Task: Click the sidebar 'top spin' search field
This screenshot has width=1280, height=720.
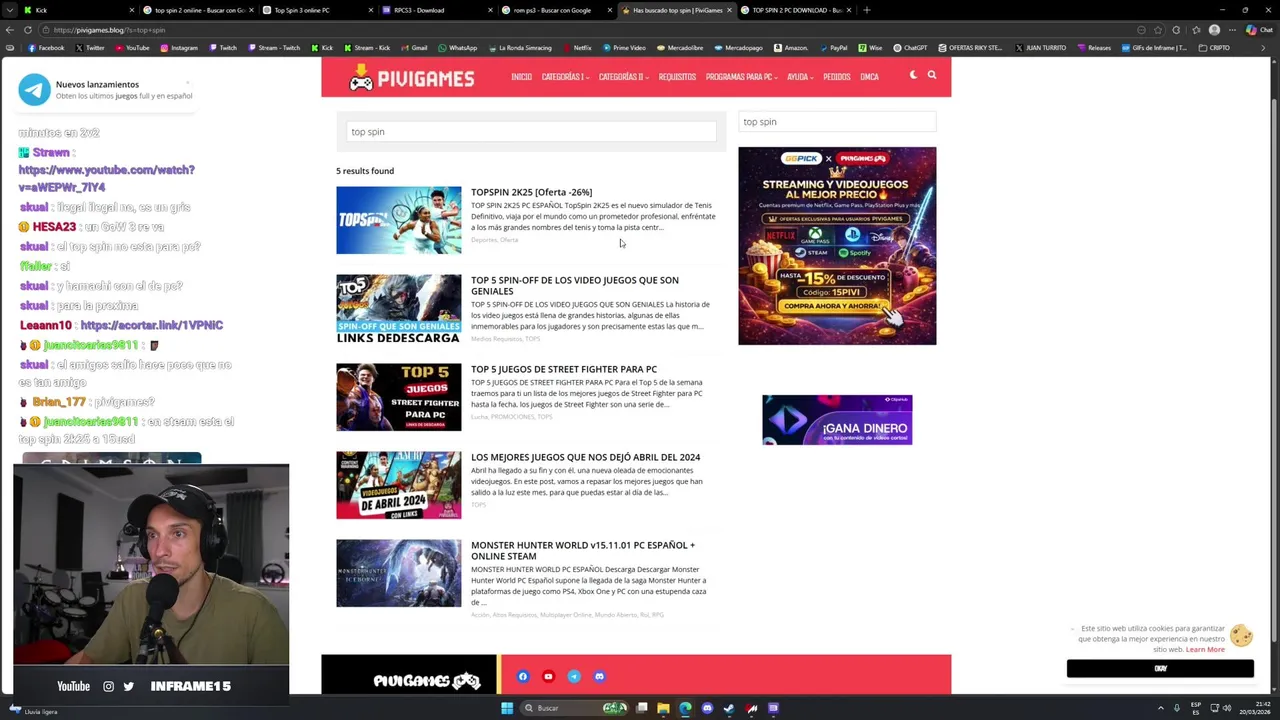Action: coord(837,122)
